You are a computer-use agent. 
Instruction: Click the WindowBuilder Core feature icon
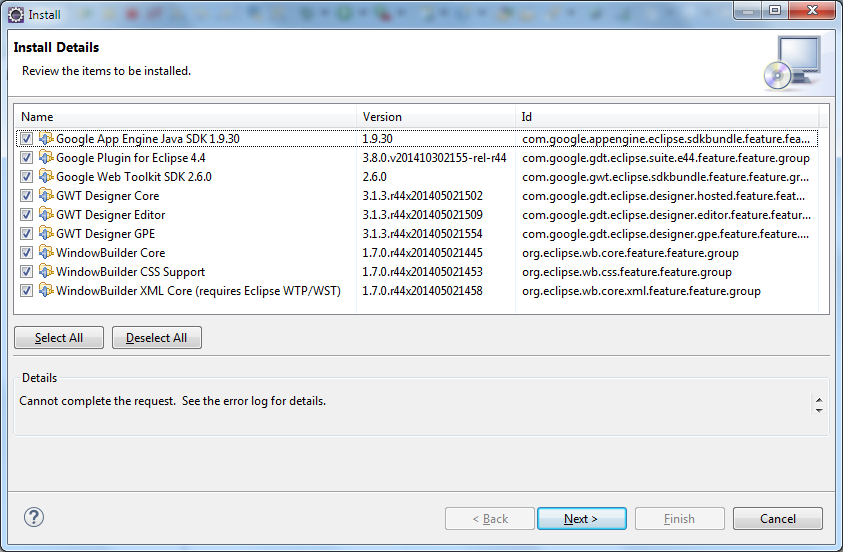click(46, 252)
